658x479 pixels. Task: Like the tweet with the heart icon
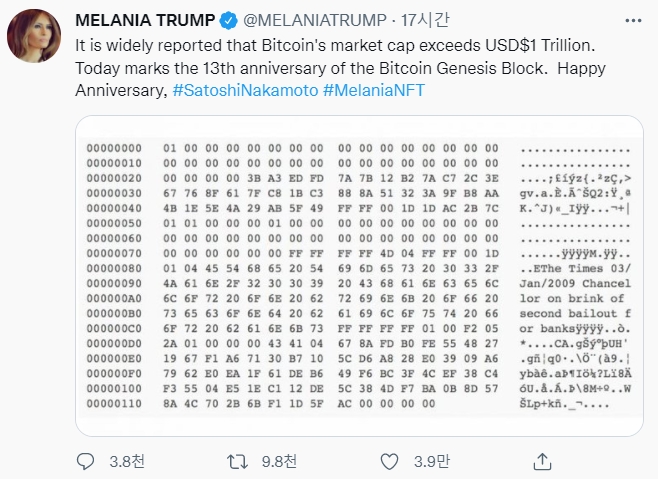point(387,461)
